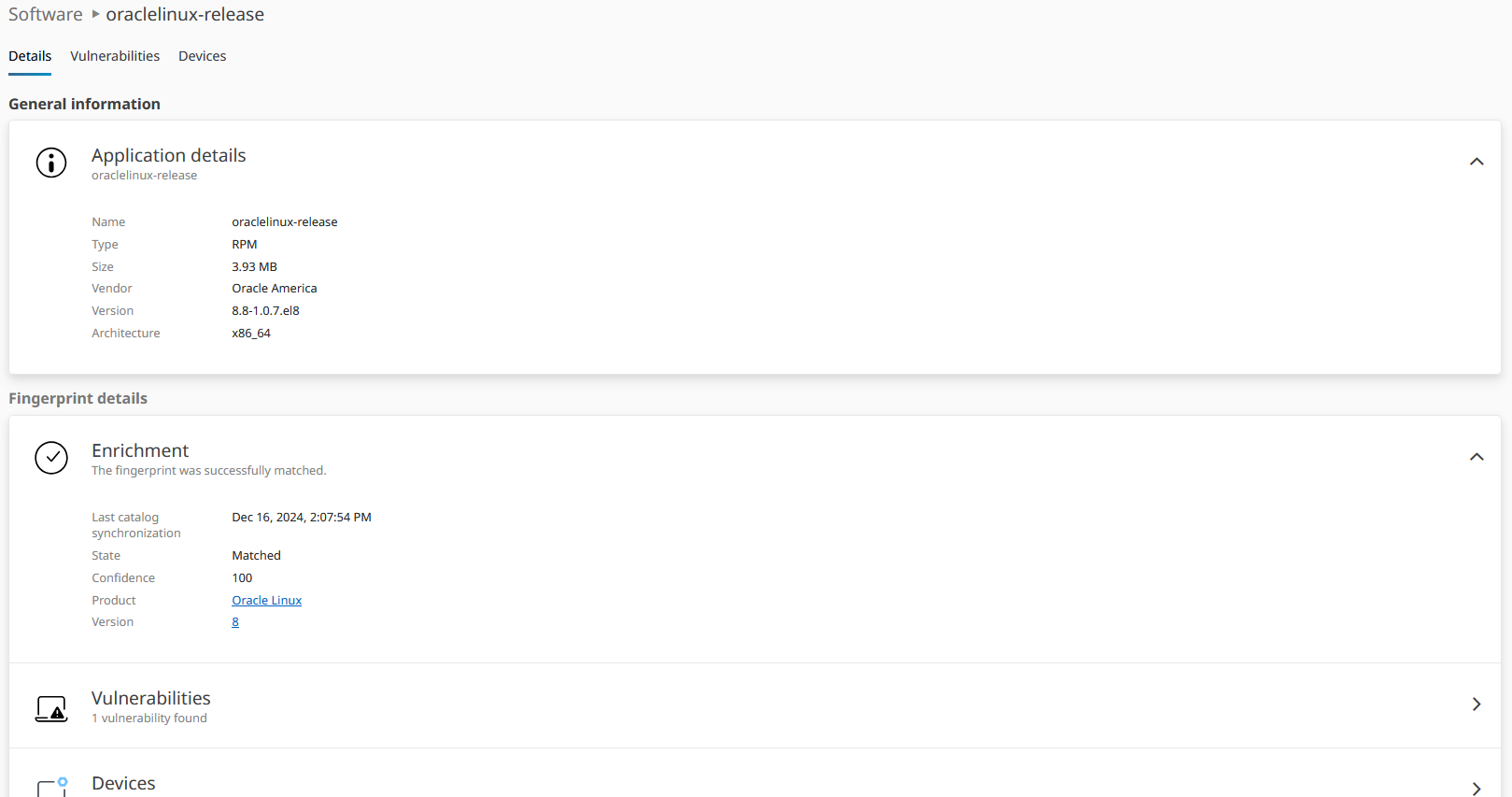This screenshot has height=797, width=1512.
Task: Collapse the Enrichment panel chevron
Action: (x=1476, y=457)
